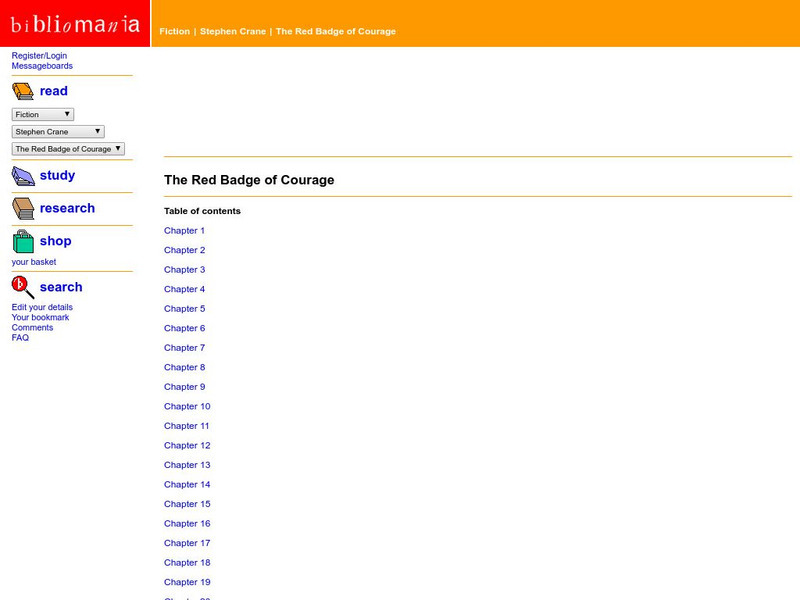View your basket link
The image size is (800, 600).
[34, 262]
